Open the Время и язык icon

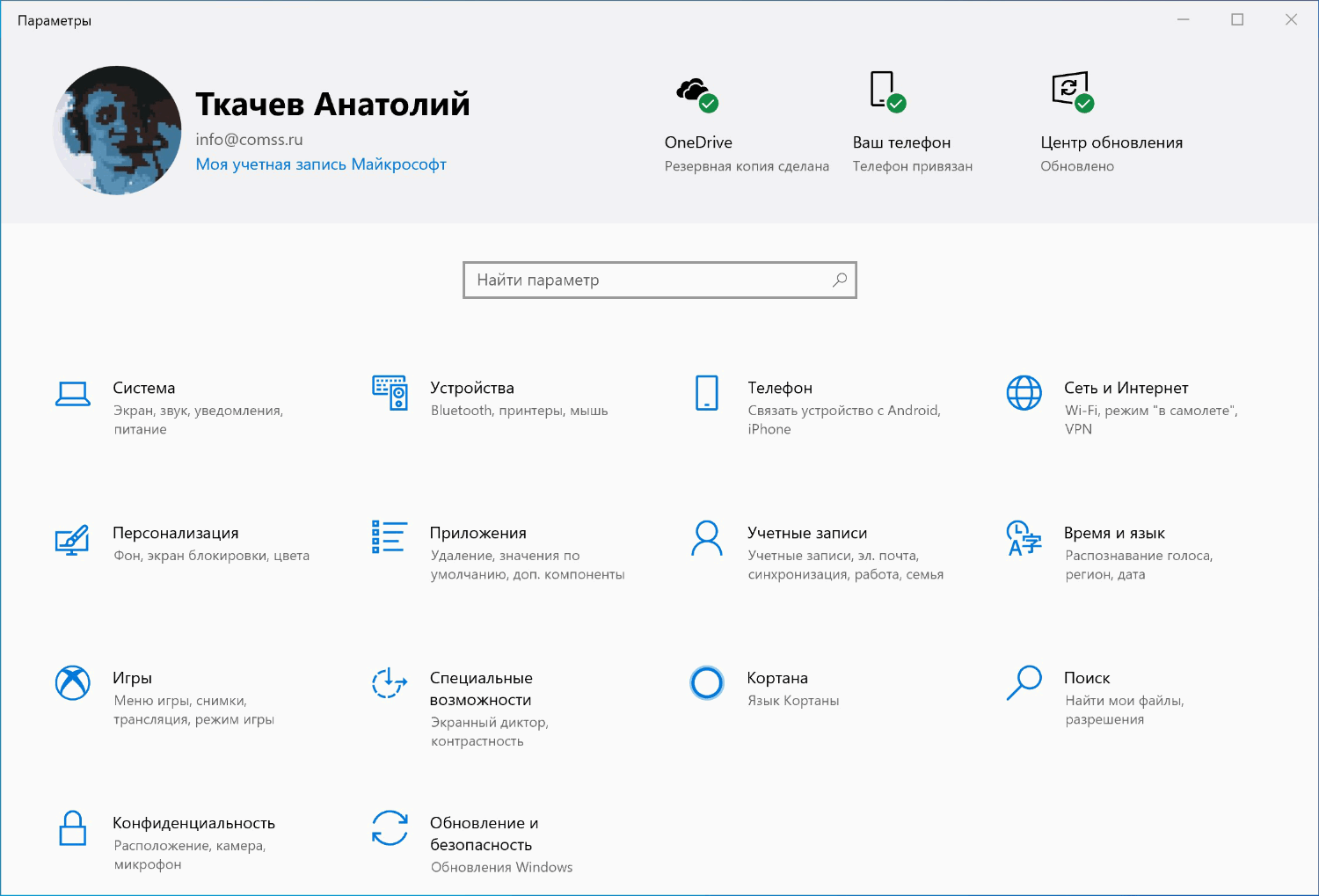click(x=1024, y=538)
